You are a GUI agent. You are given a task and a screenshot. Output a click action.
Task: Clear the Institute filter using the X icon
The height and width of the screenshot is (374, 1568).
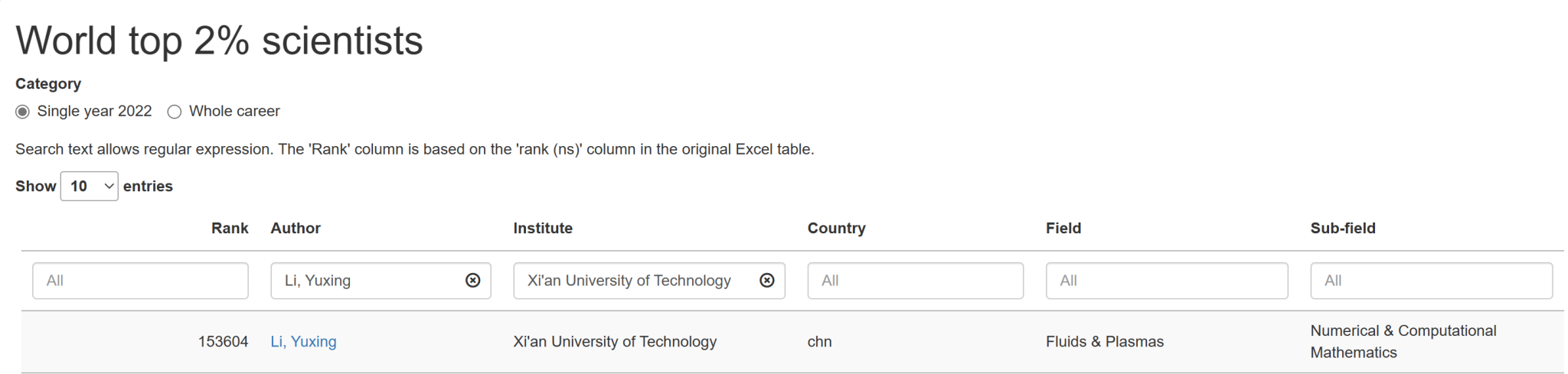pos(766,281)
